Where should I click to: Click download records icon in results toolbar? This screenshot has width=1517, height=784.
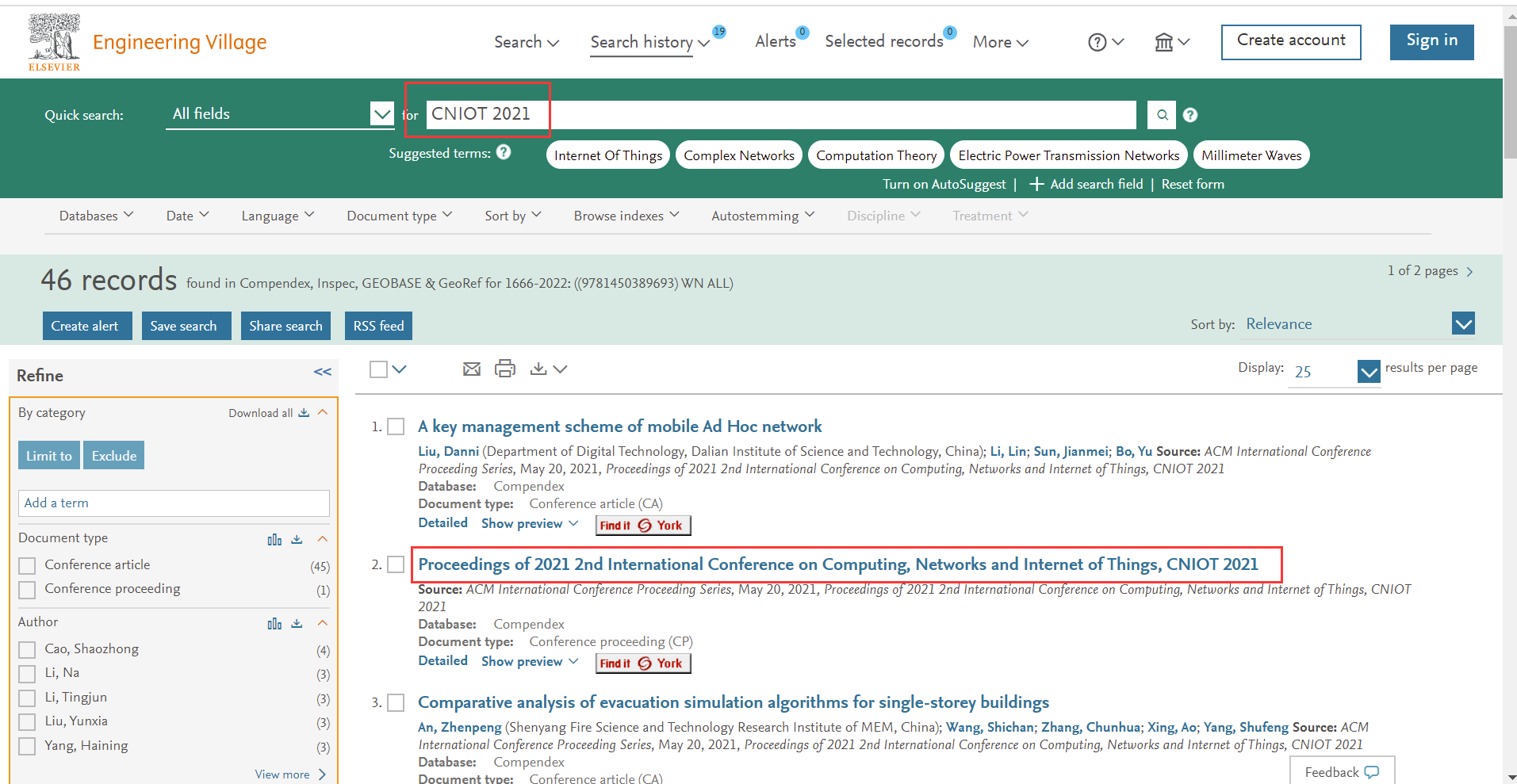coord(539,369)
